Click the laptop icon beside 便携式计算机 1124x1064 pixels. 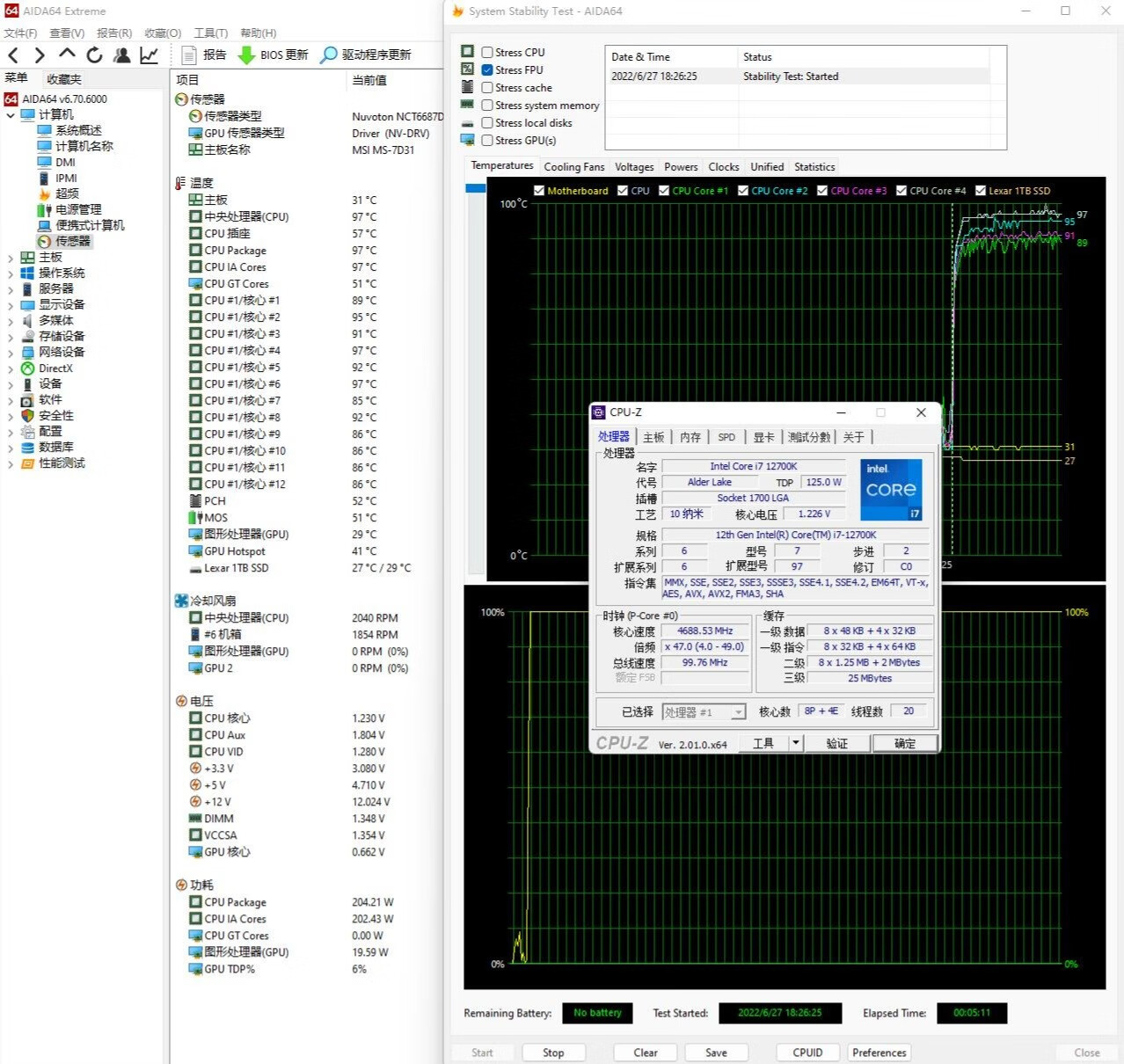click(x=45, y=225)
